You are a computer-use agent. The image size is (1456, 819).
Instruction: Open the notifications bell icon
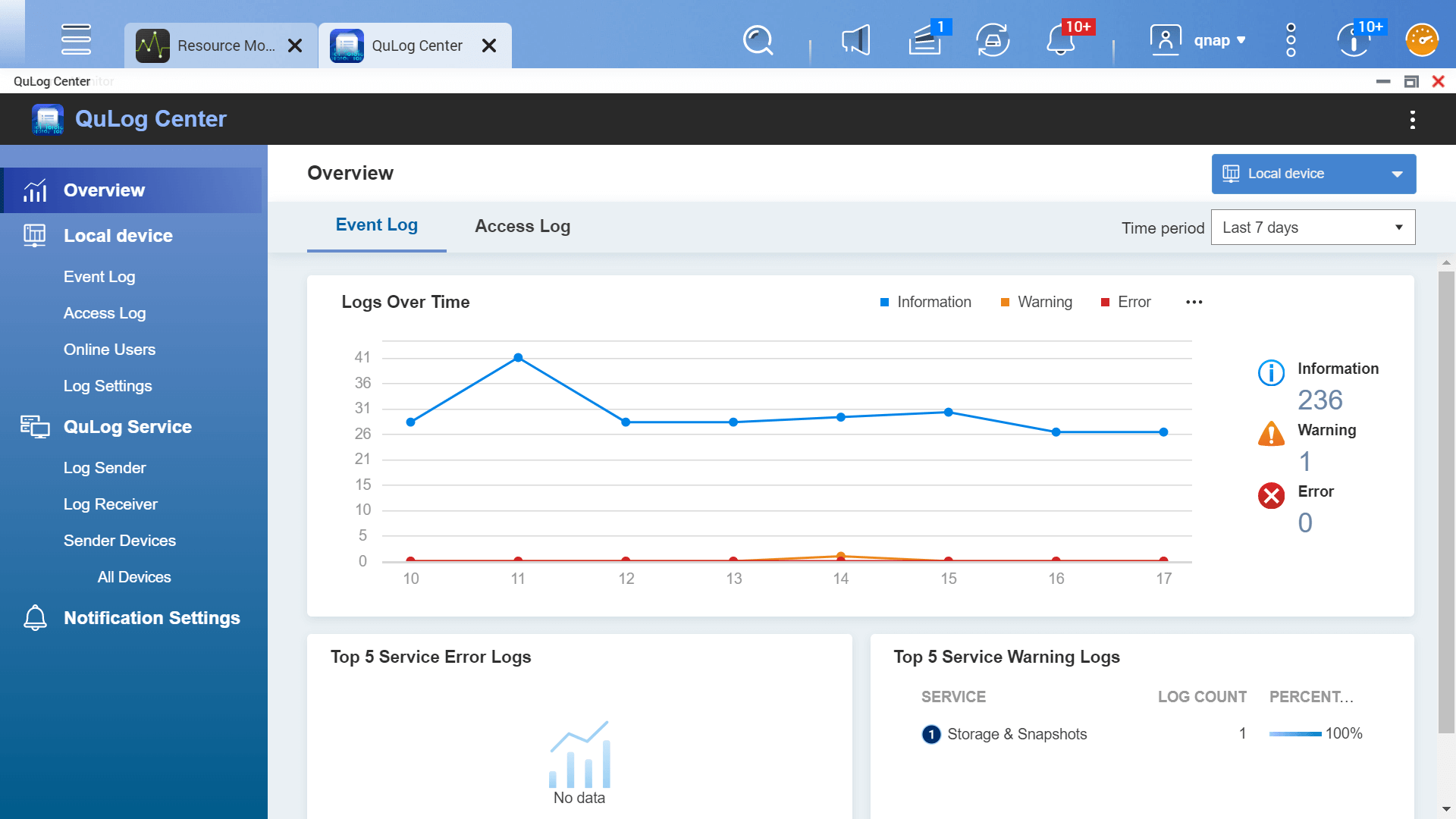(x=1060, y=40)
